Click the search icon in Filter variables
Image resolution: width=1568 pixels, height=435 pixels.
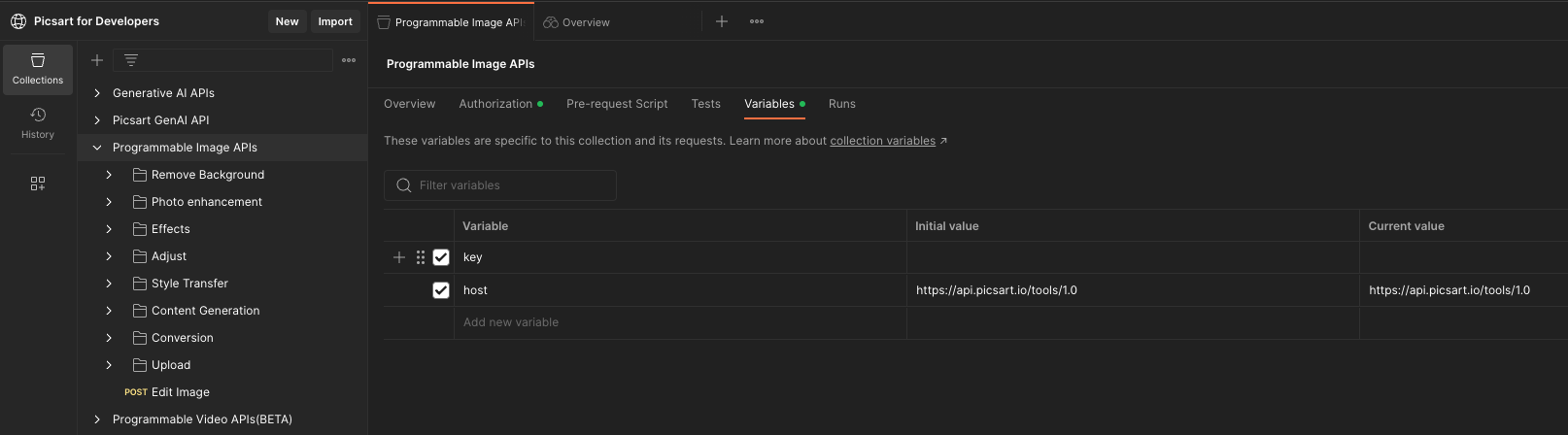pyautogui.click(x=404, y=185)
